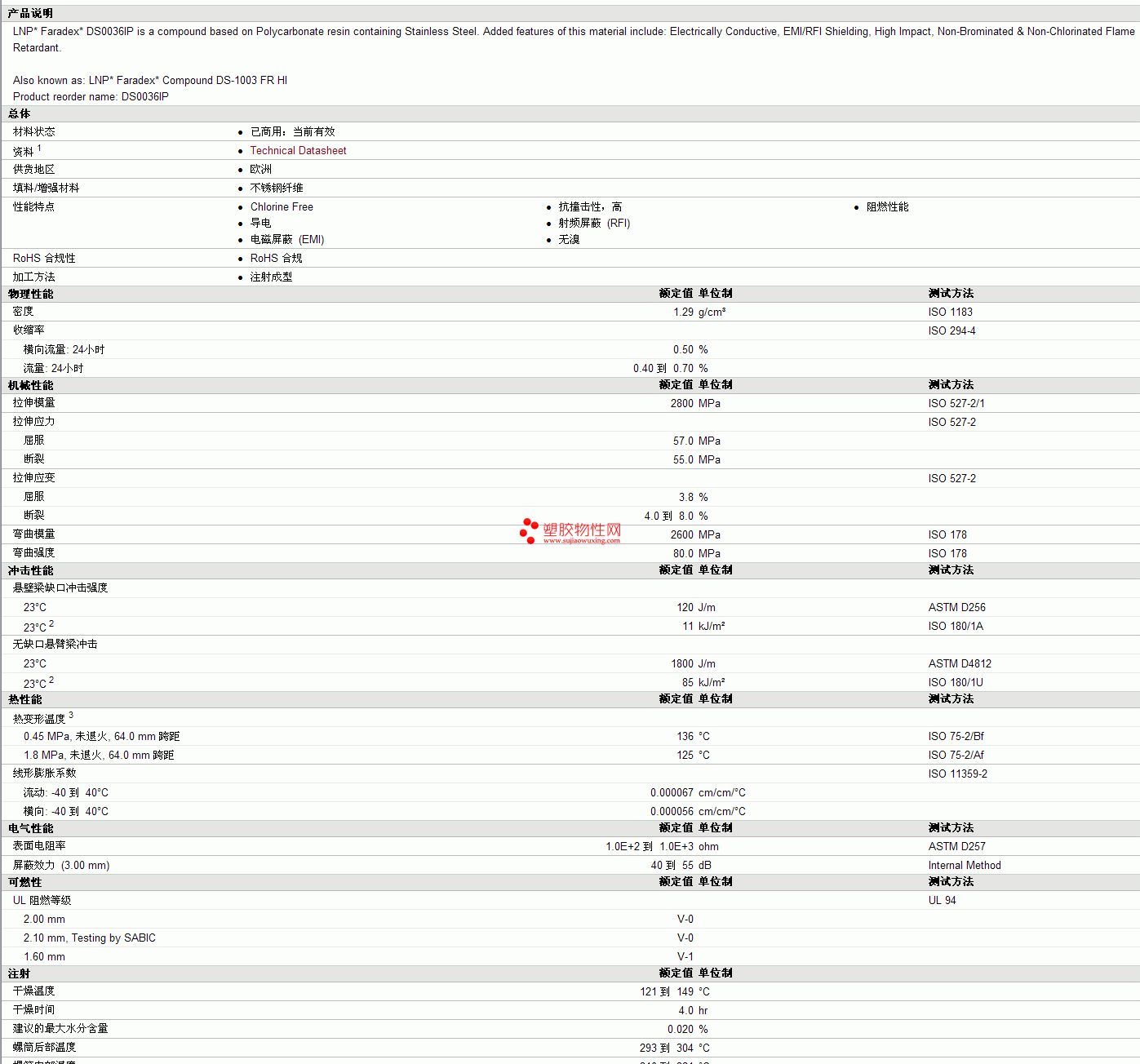Click the 横向流量: 24小时 row label
The image size is (1140, 1064).
coord(64,350)
